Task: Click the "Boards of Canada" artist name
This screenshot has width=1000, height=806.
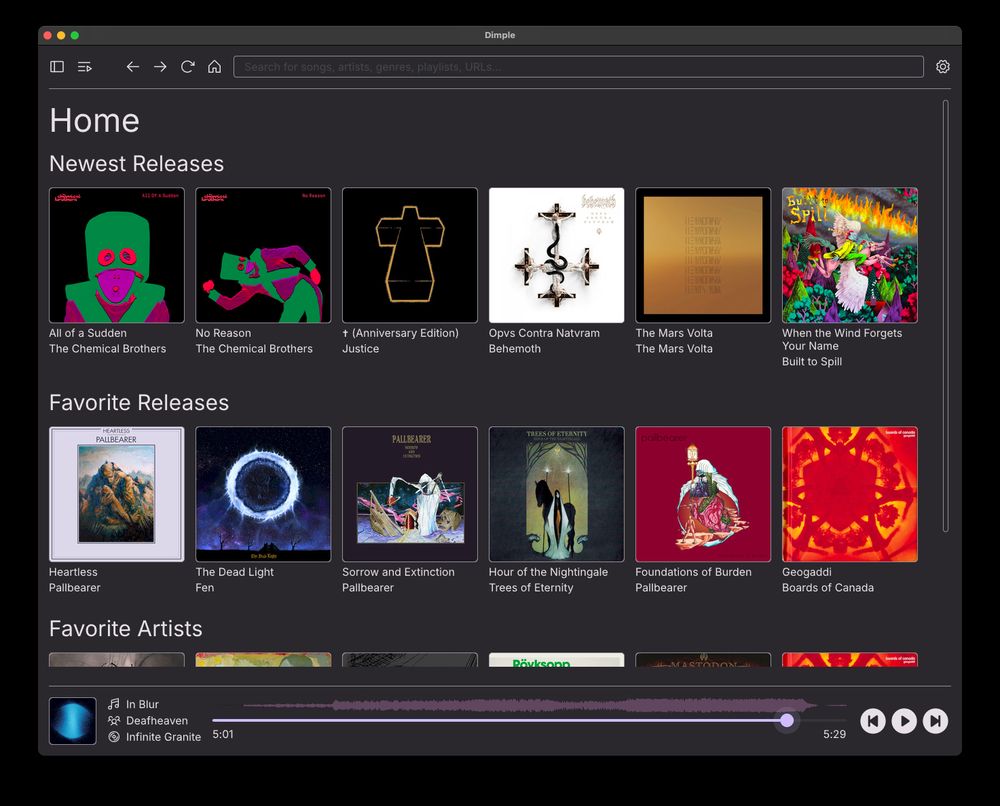Action: [828, 588]
